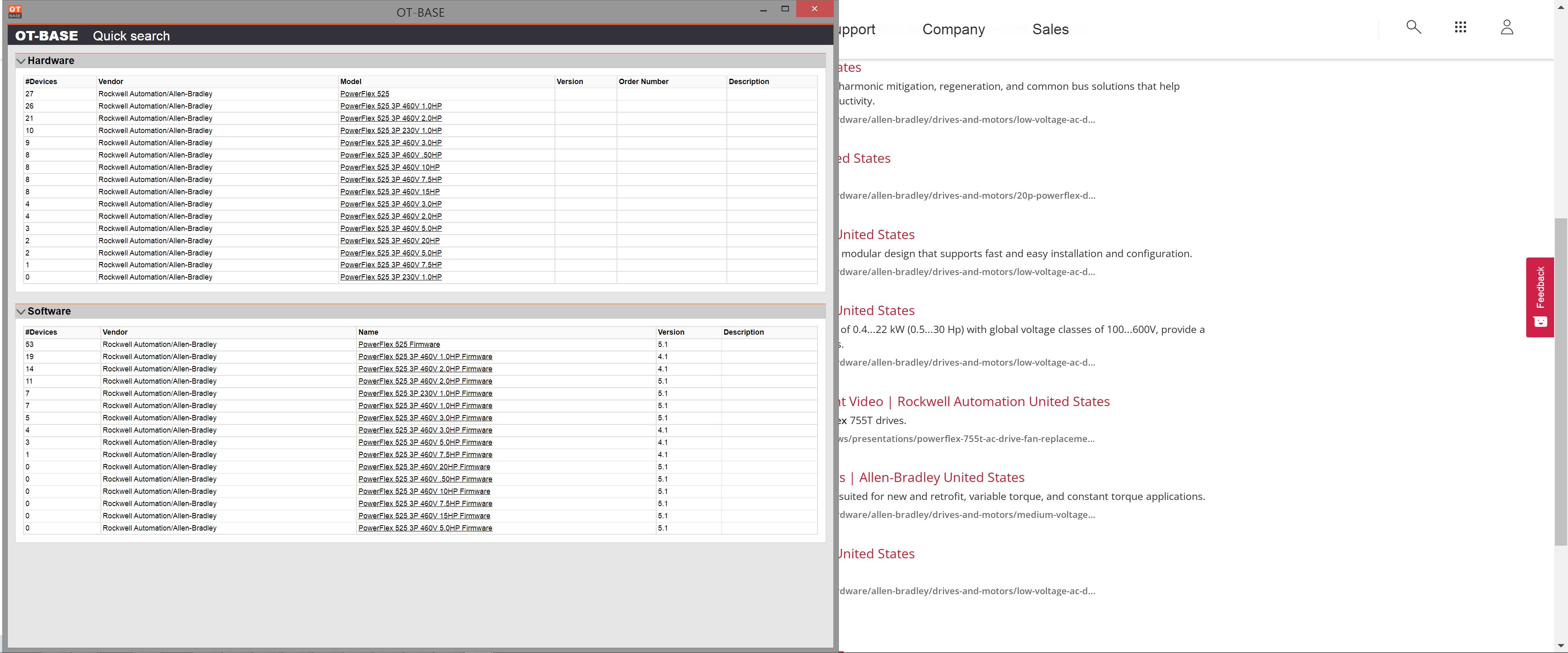
Task: Click Vendor column header in Hardware table
Action: [x=111, y=82]
